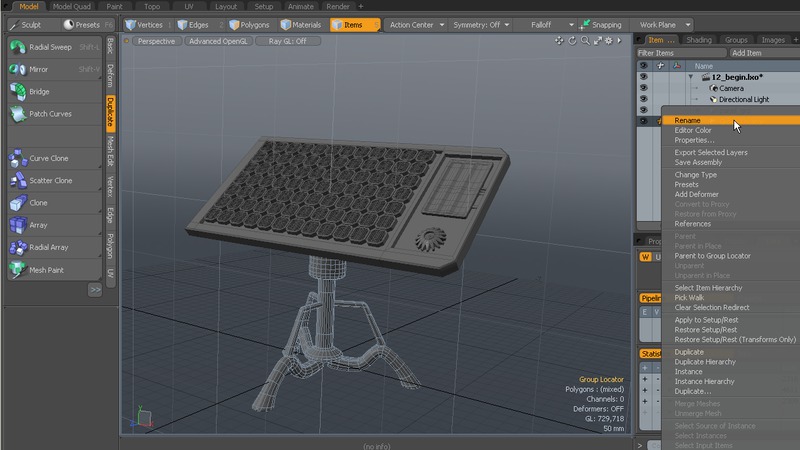800x450 pixels.
Task: Activate the Mirror tool
Action: (55, 69)
